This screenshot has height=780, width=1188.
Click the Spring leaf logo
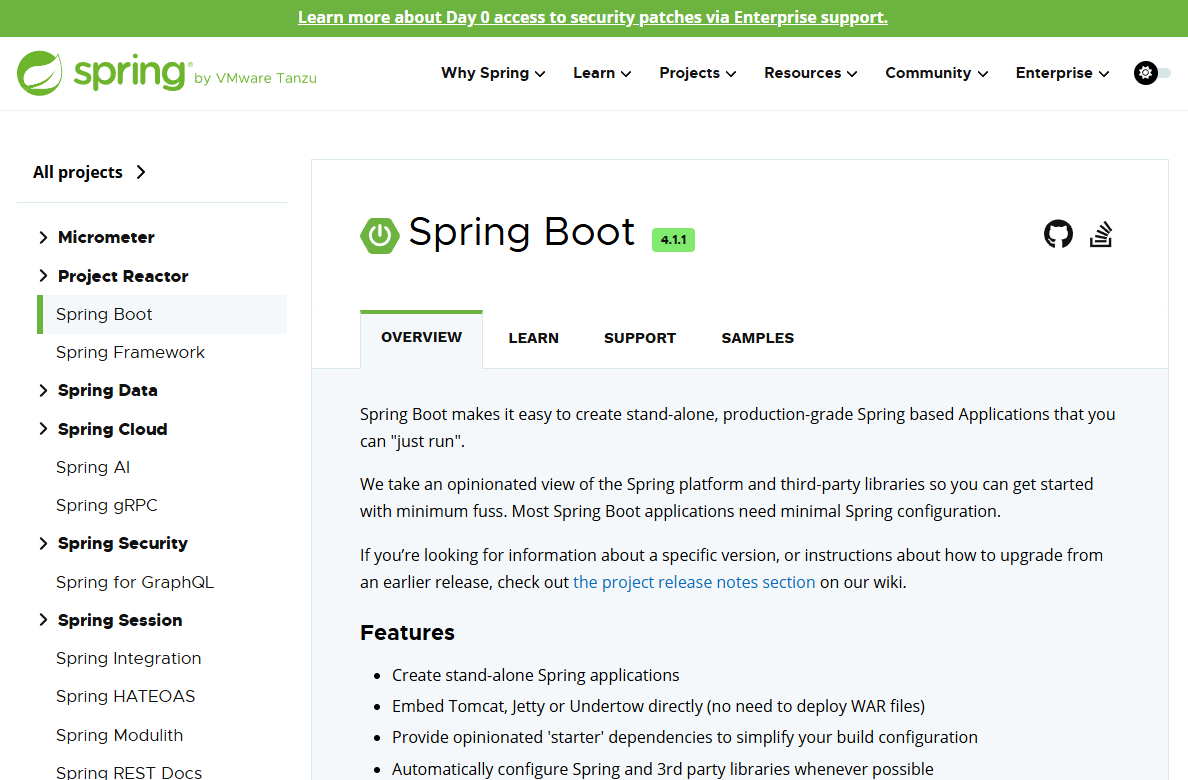click(39, 73)
